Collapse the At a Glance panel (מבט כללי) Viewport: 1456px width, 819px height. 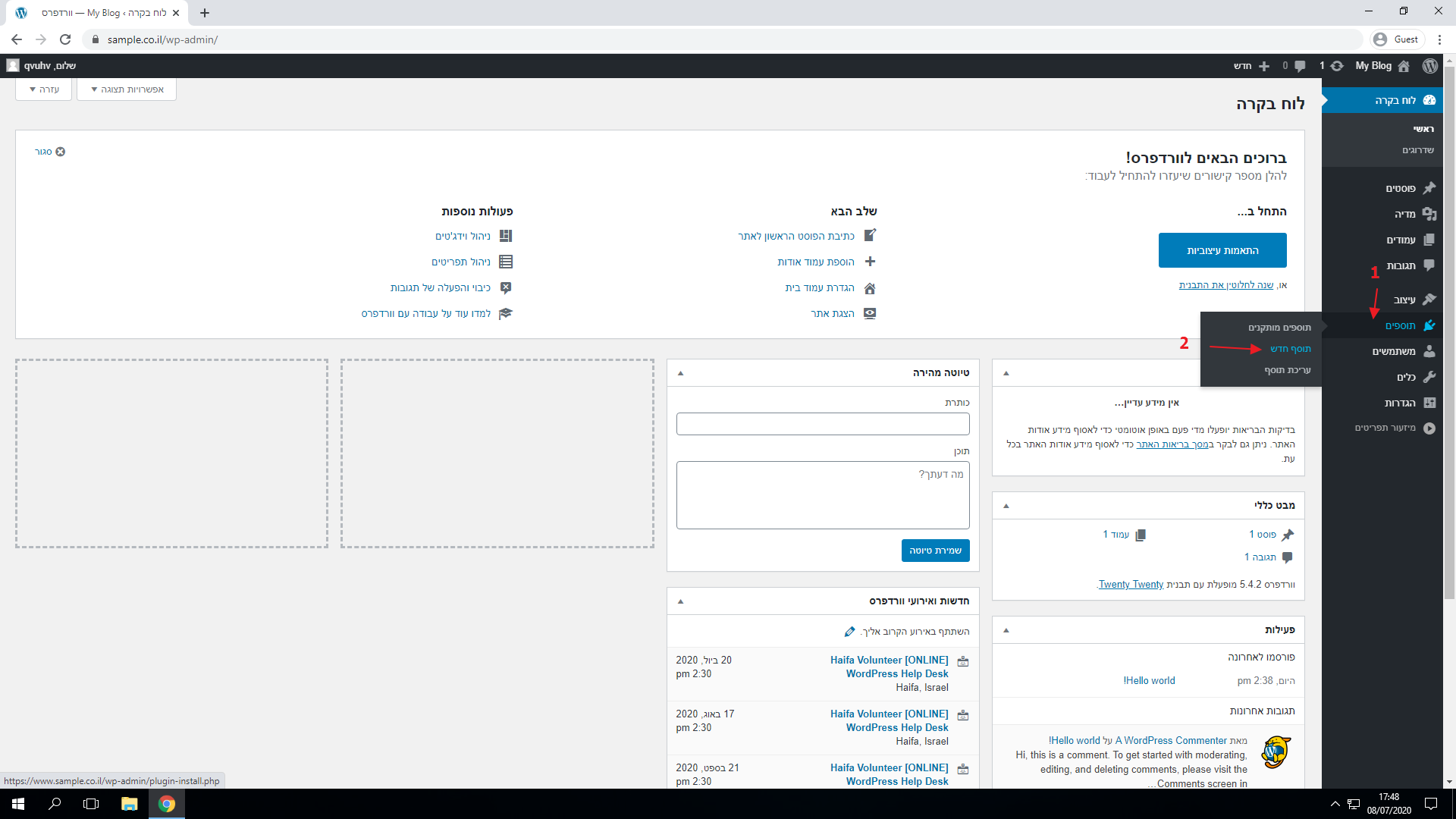[x=1006, y=506]
